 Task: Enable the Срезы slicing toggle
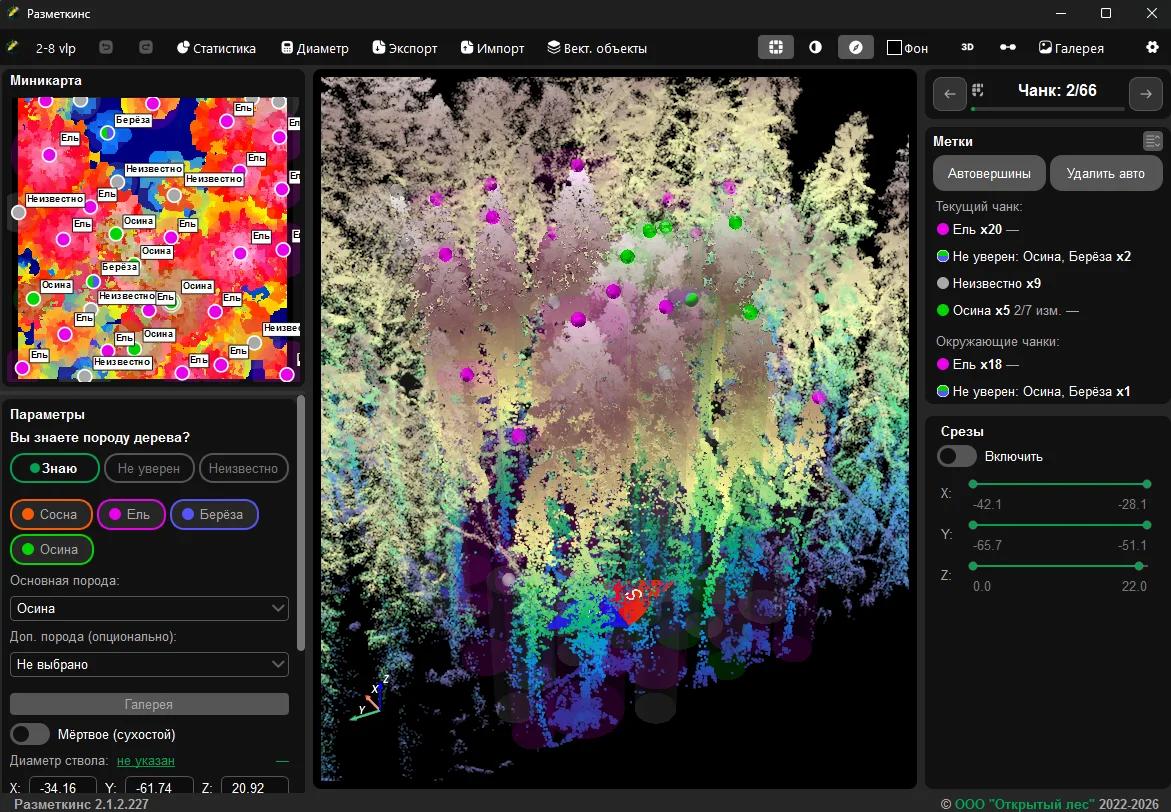click(x=957, y=456)
